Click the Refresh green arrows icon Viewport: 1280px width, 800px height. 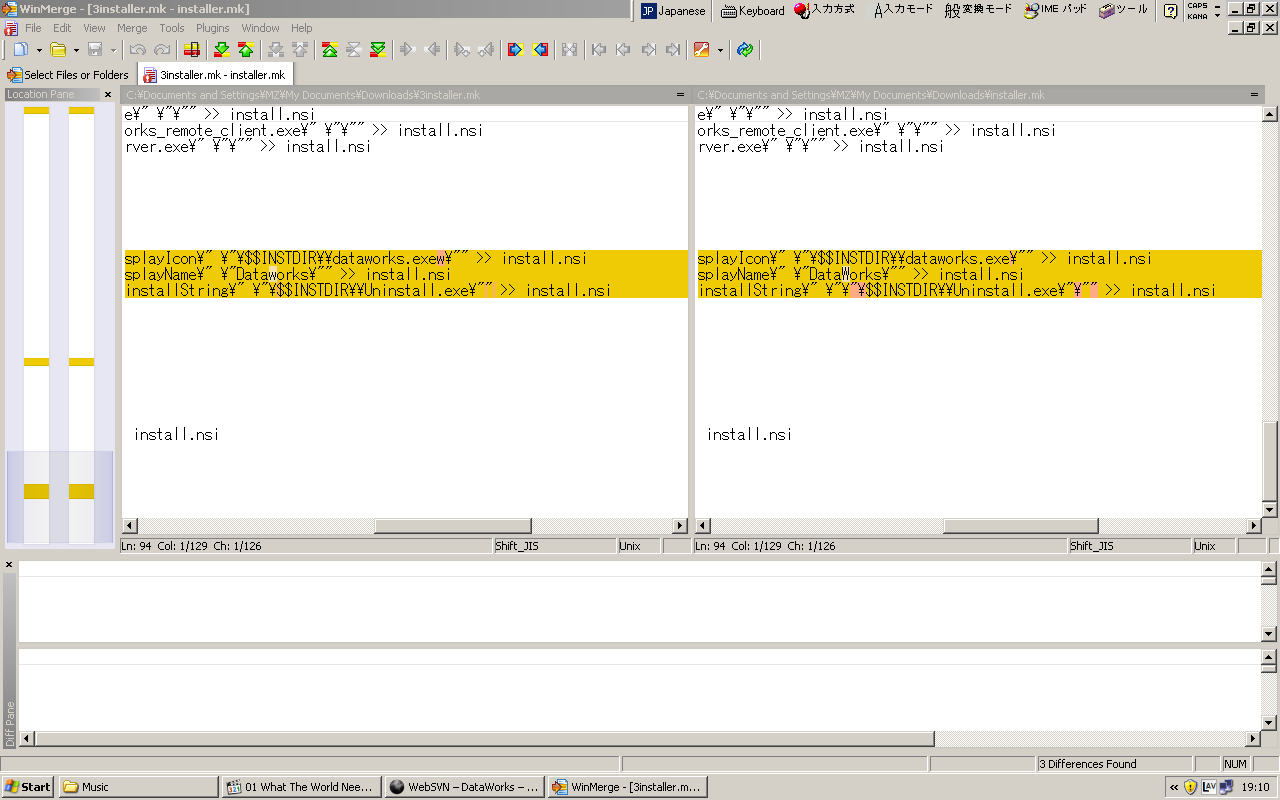[x=745, y=49]
